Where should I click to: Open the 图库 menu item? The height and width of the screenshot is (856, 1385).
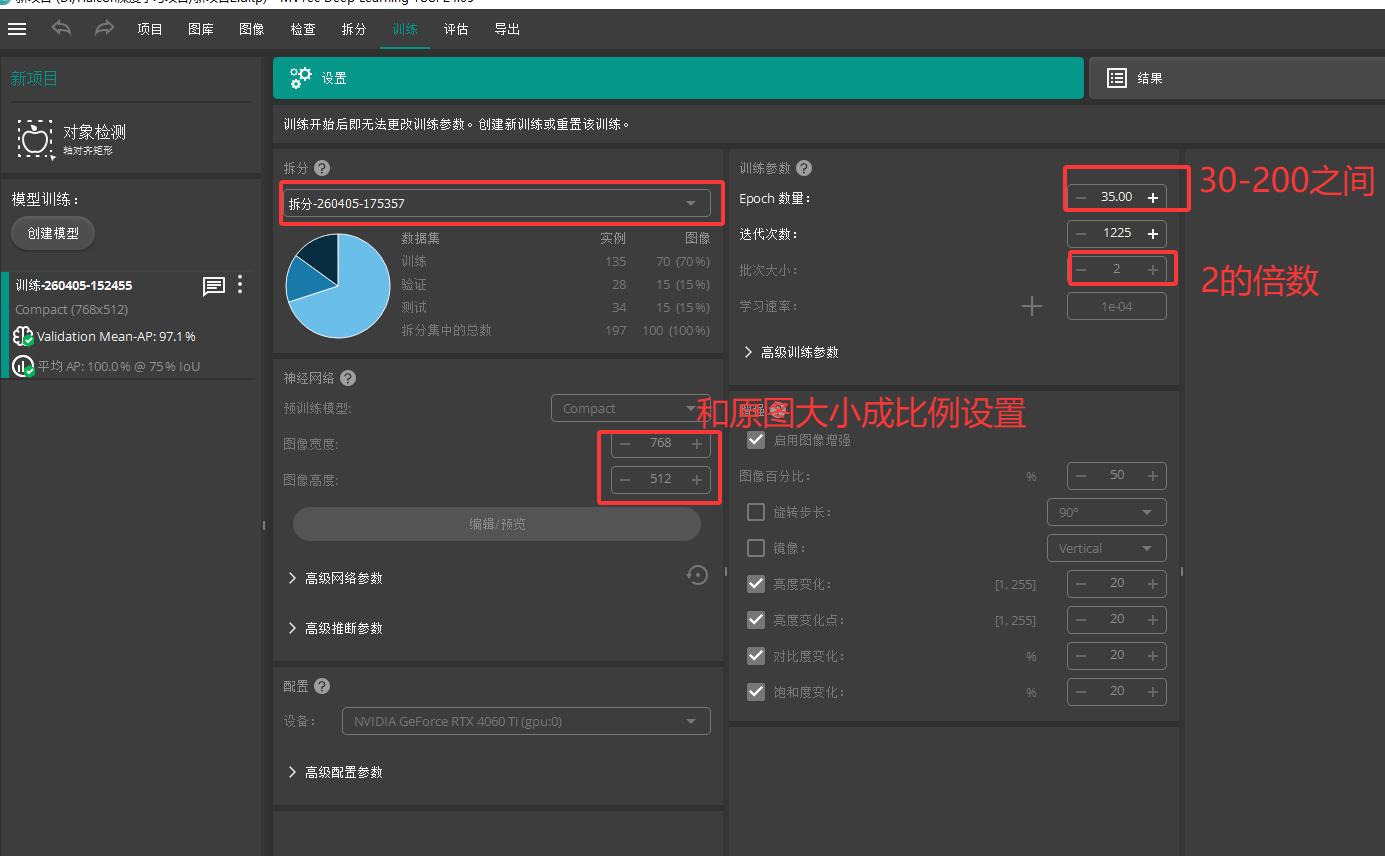coord(200,29)
